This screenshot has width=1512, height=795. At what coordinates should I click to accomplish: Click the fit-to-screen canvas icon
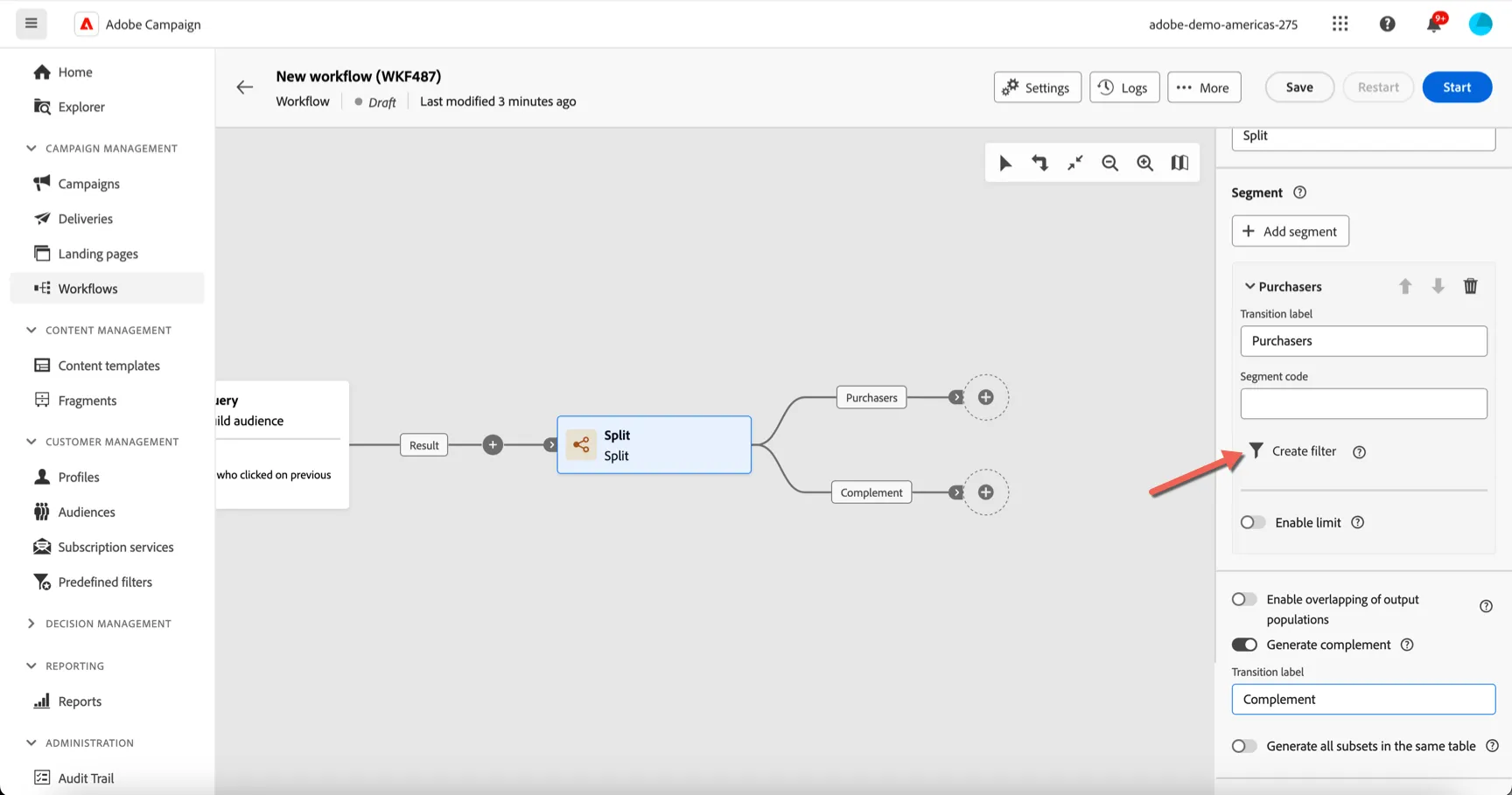1074,163
